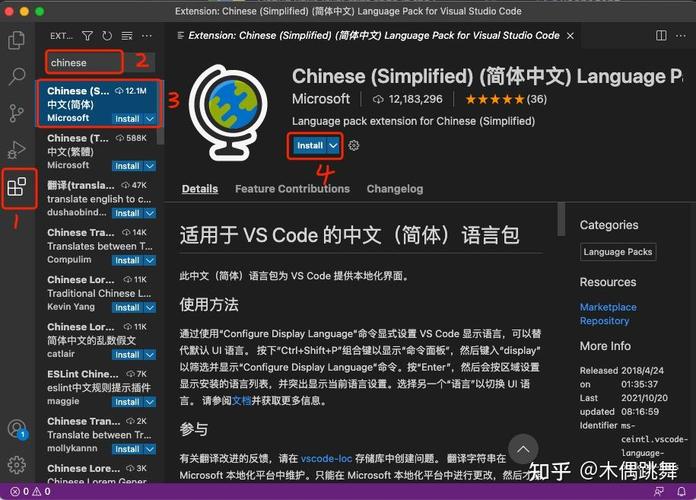Expand install options for Kevin Yang extension
Screen dimensions: 696x500
150,307
